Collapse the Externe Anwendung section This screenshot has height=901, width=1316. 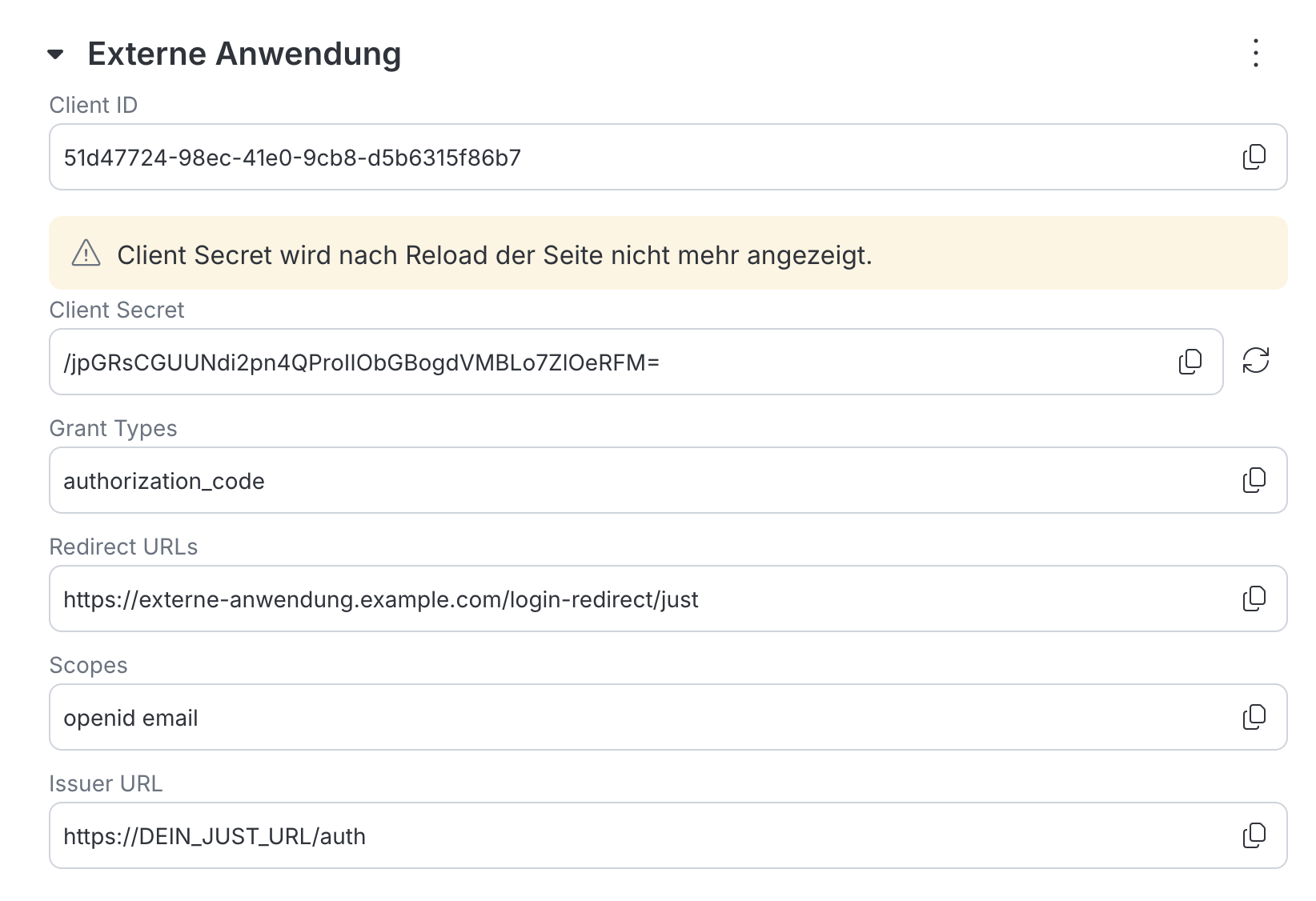[x=55, y=54]
